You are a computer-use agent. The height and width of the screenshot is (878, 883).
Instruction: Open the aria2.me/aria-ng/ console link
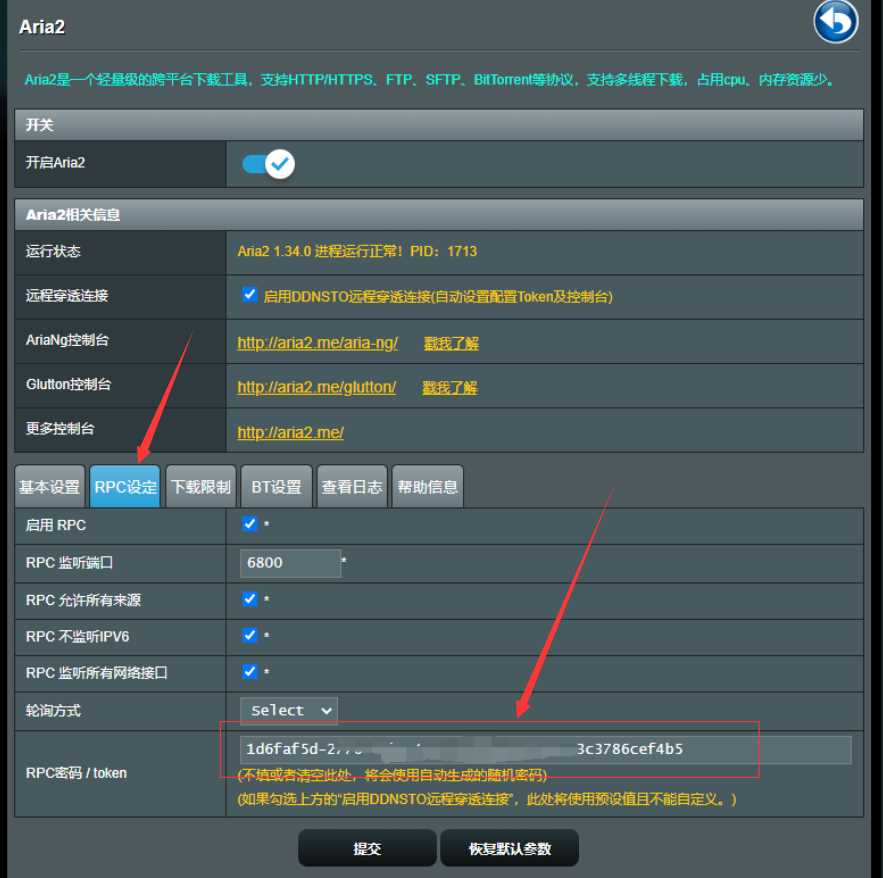[317, 343]
